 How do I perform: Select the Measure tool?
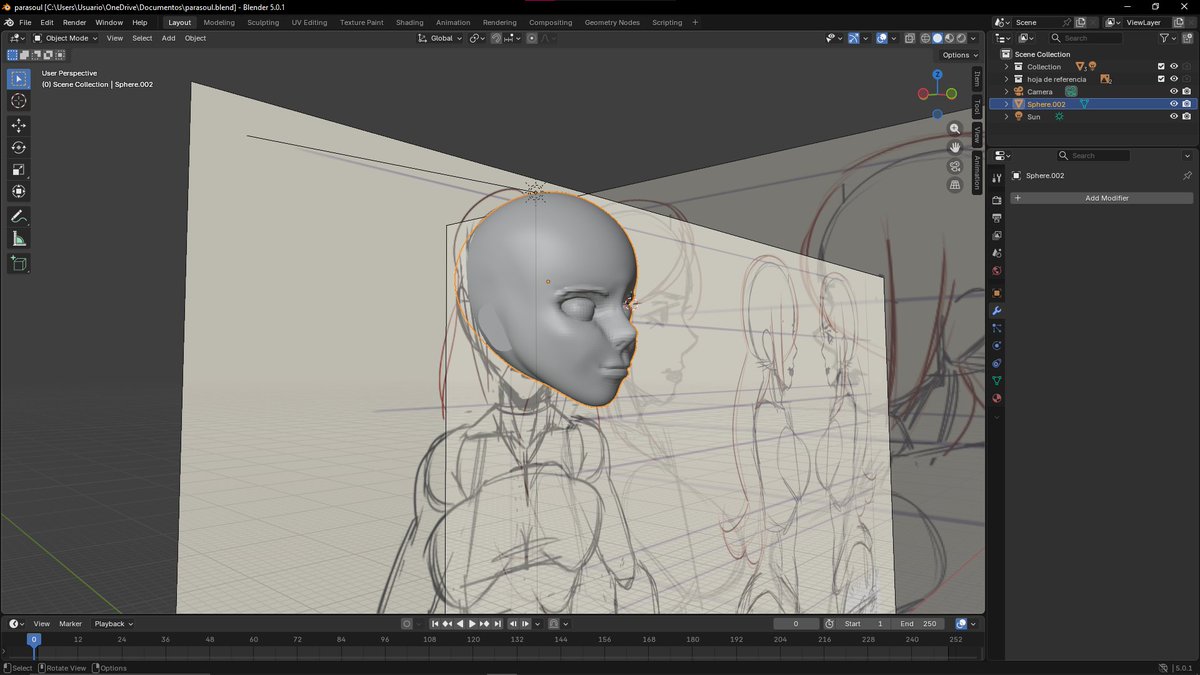pos(19,238)
